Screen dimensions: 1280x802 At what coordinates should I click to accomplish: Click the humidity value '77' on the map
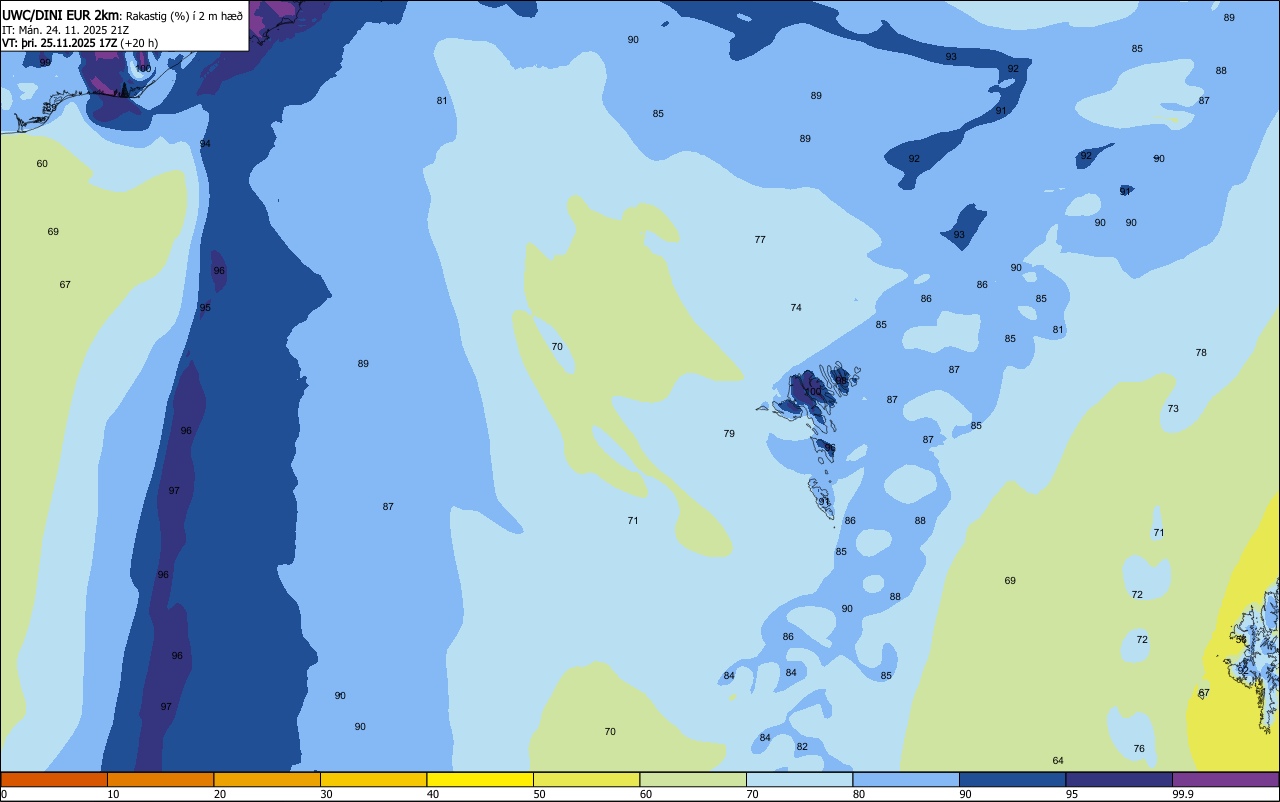760,240
